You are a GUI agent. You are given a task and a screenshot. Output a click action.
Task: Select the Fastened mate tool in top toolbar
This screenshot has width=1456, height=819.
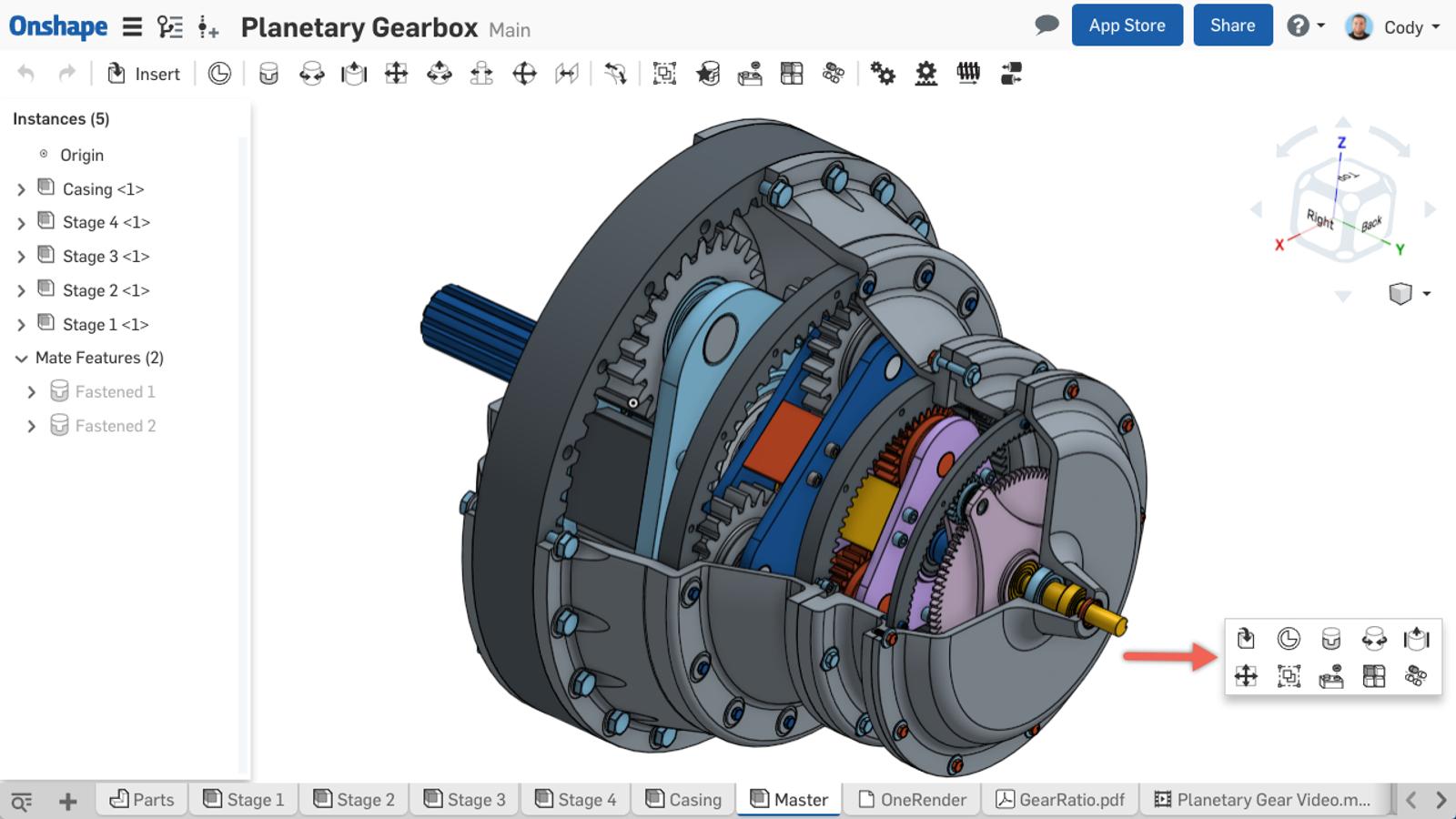[x=268, y=74]
